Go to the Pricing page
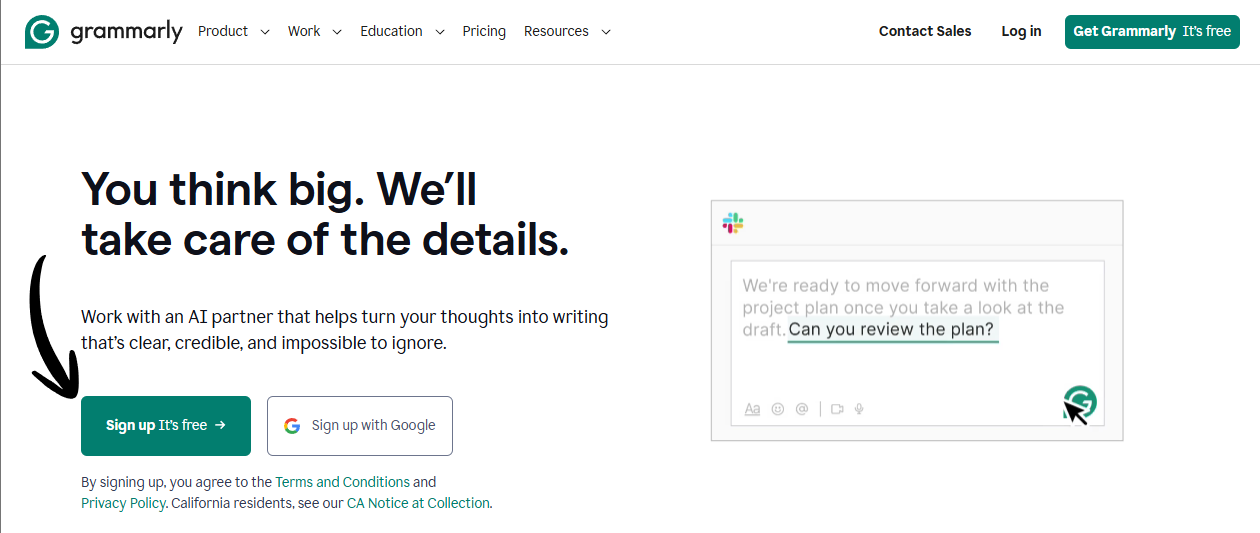The height and width of the screenshot is (533, 1260). coord(484,31)
